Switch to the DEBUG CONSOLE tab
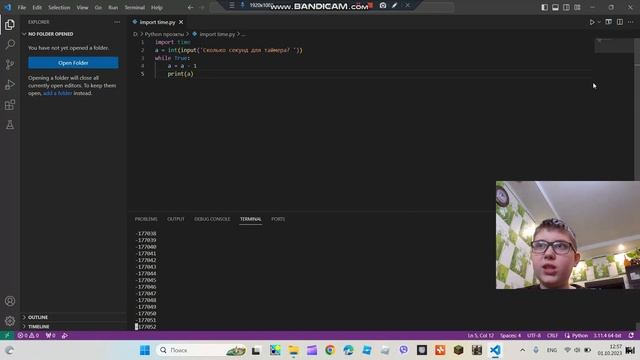Viewport: 640px width, 360px height. point(212,219)
